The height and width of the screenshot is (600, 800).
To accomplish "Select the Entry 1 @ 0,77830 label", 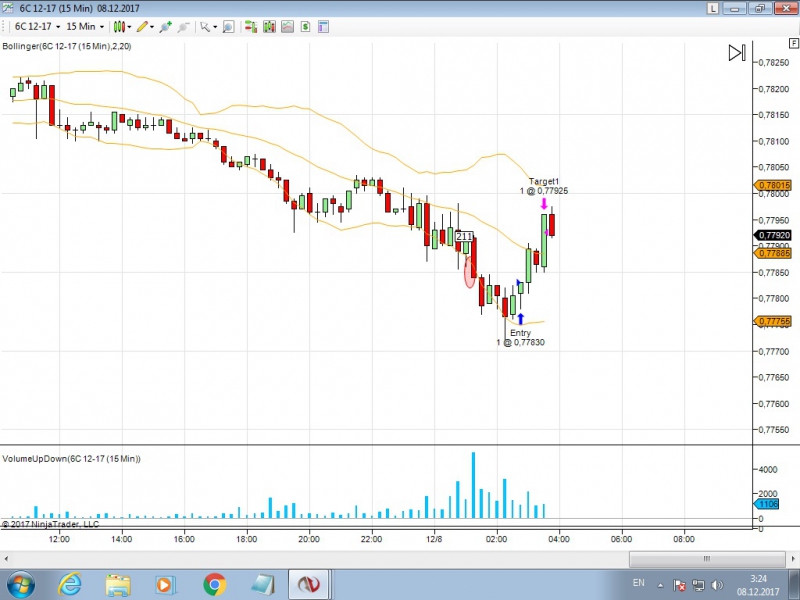I will [x=520, y=337].
